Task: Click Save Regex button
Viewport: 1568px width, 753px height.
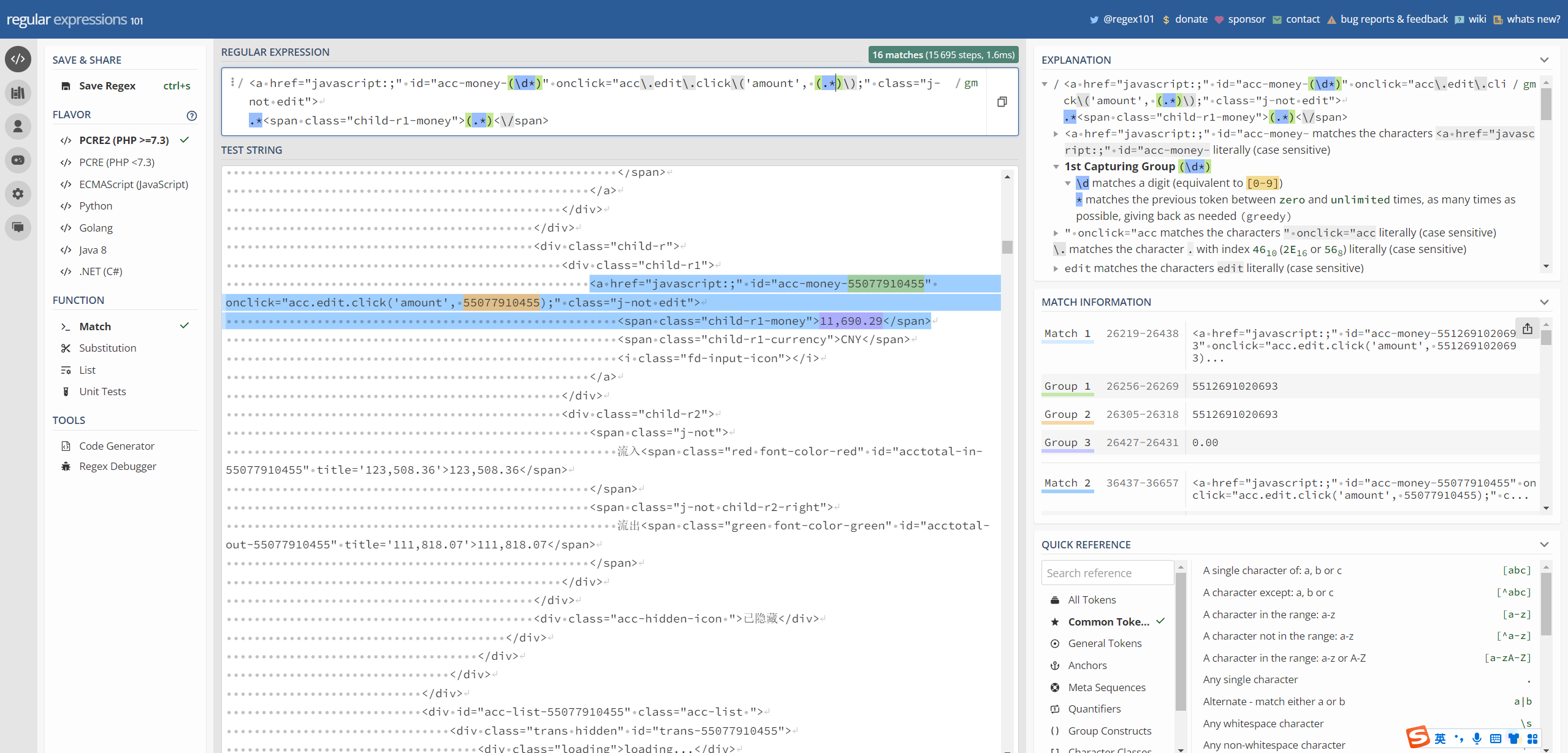Action: tap(107, 86)
